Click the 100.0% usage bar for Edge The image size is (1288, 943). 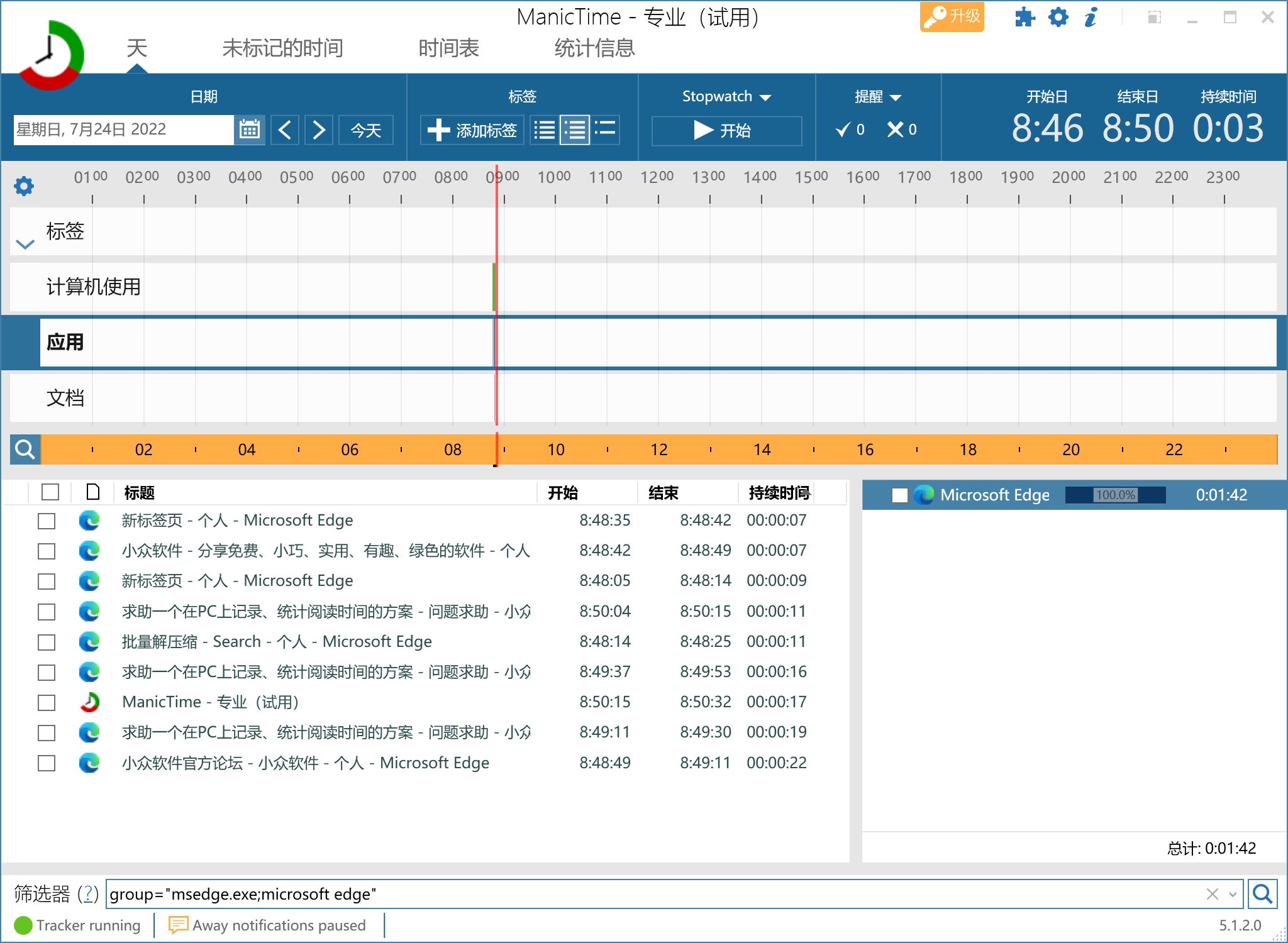pyautogui.click(x=1115, y=495)
